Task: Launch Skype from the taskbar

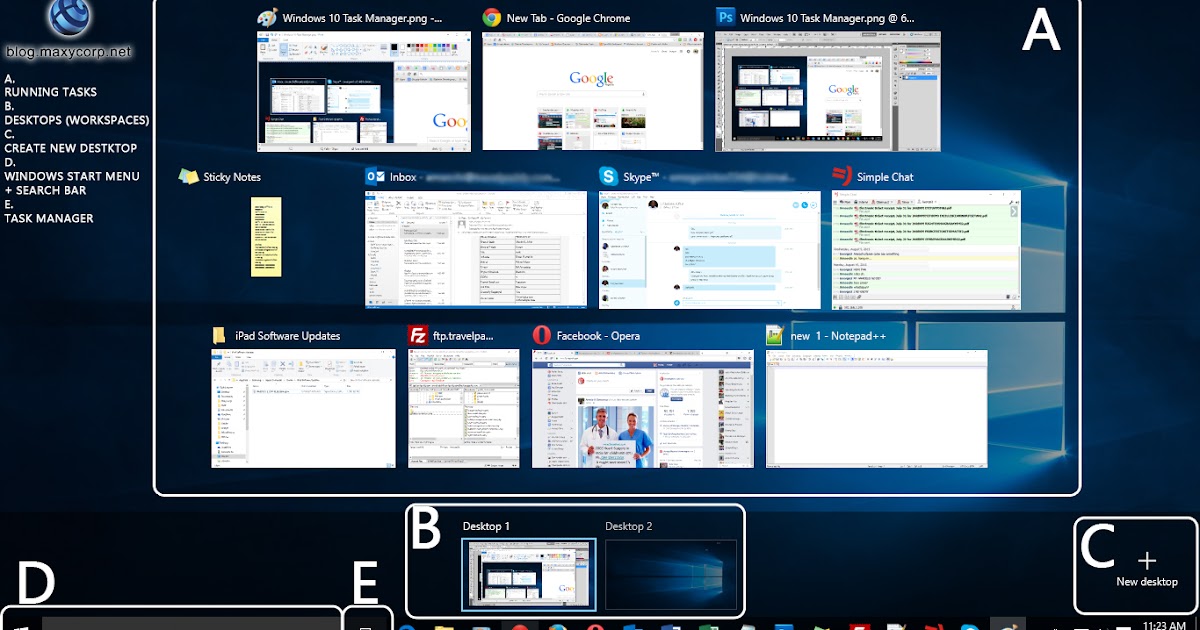Action: (972, 625)
